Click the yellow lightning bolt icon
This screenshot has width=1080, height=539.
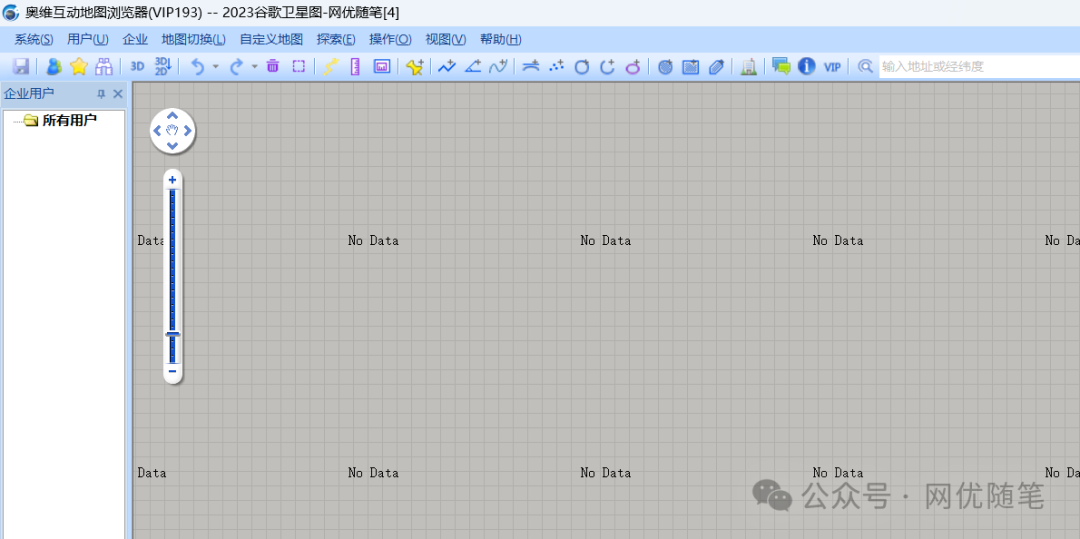click(x=331, y=66)
